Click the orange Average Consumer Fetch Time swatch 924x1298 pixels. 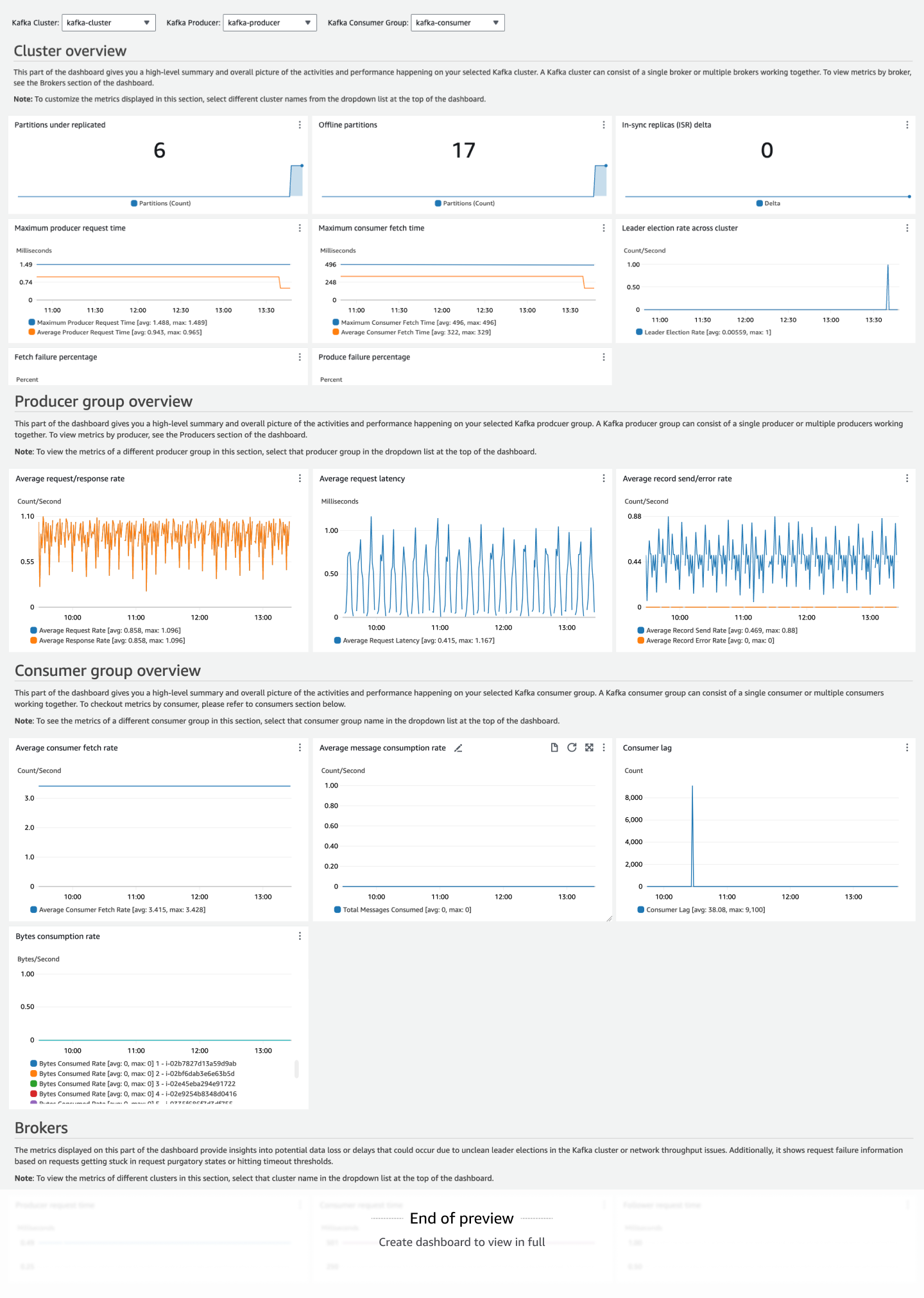336,333
